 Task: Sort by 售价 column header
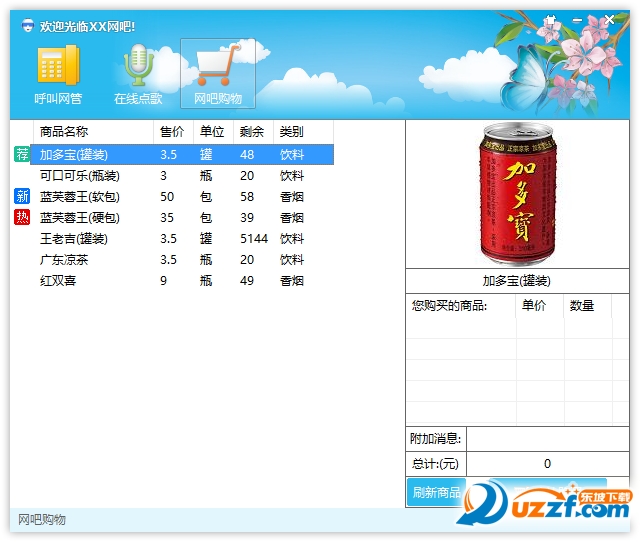point(173,132)
